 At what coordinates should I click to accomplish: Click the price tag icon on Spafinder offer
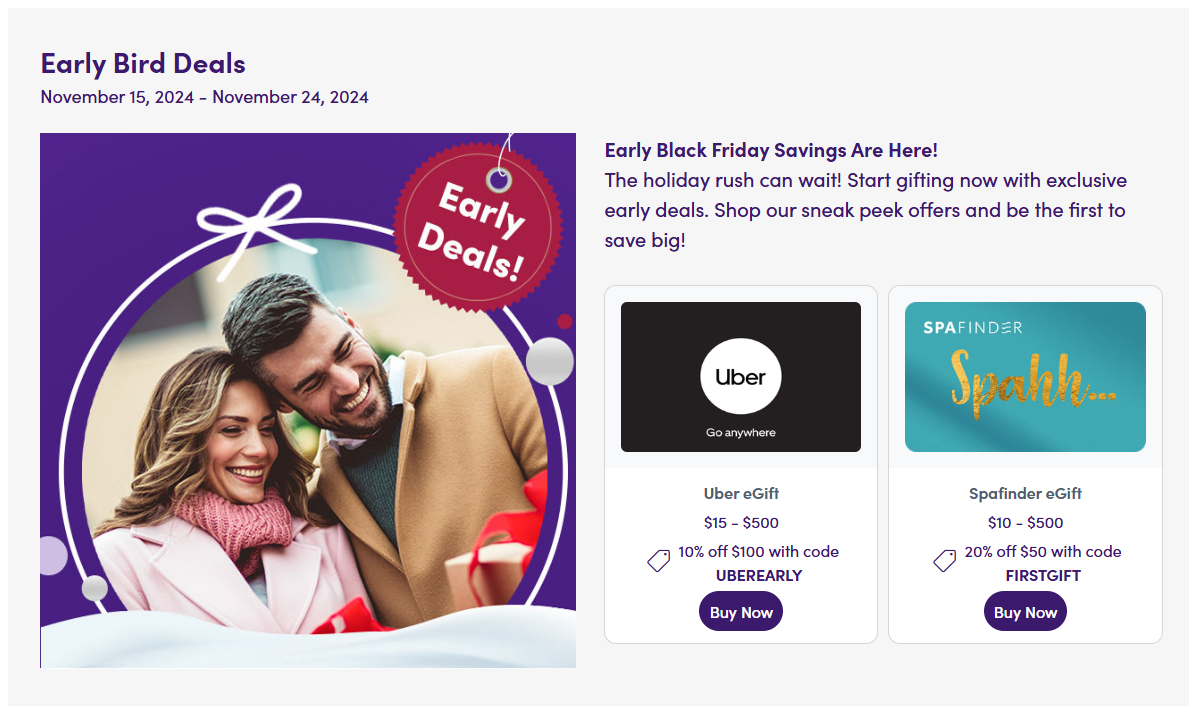tap(944, 561)
